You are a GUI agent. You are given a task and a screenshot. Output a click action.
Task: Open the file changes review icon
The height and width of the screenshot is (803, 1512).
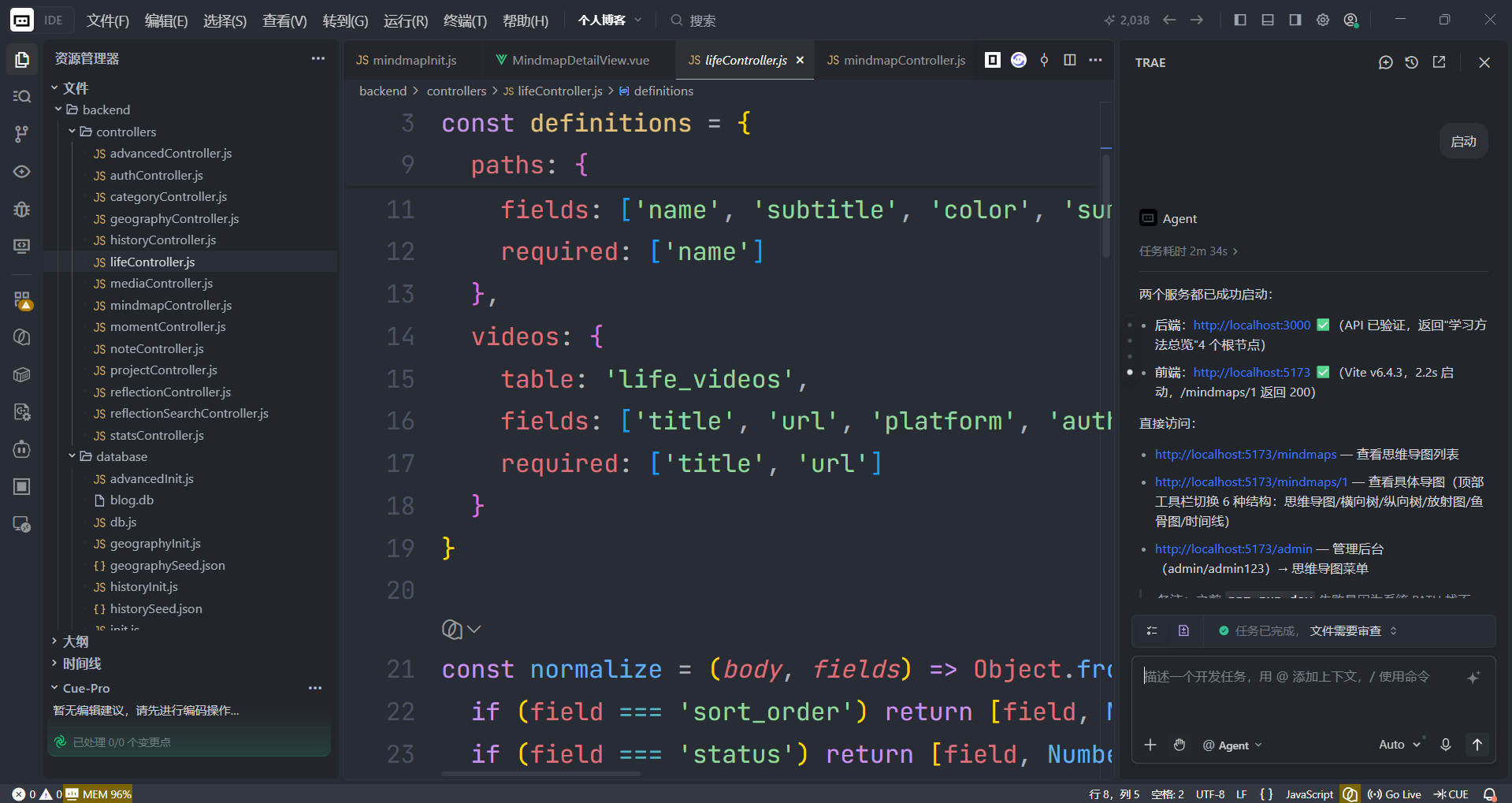1183,630
